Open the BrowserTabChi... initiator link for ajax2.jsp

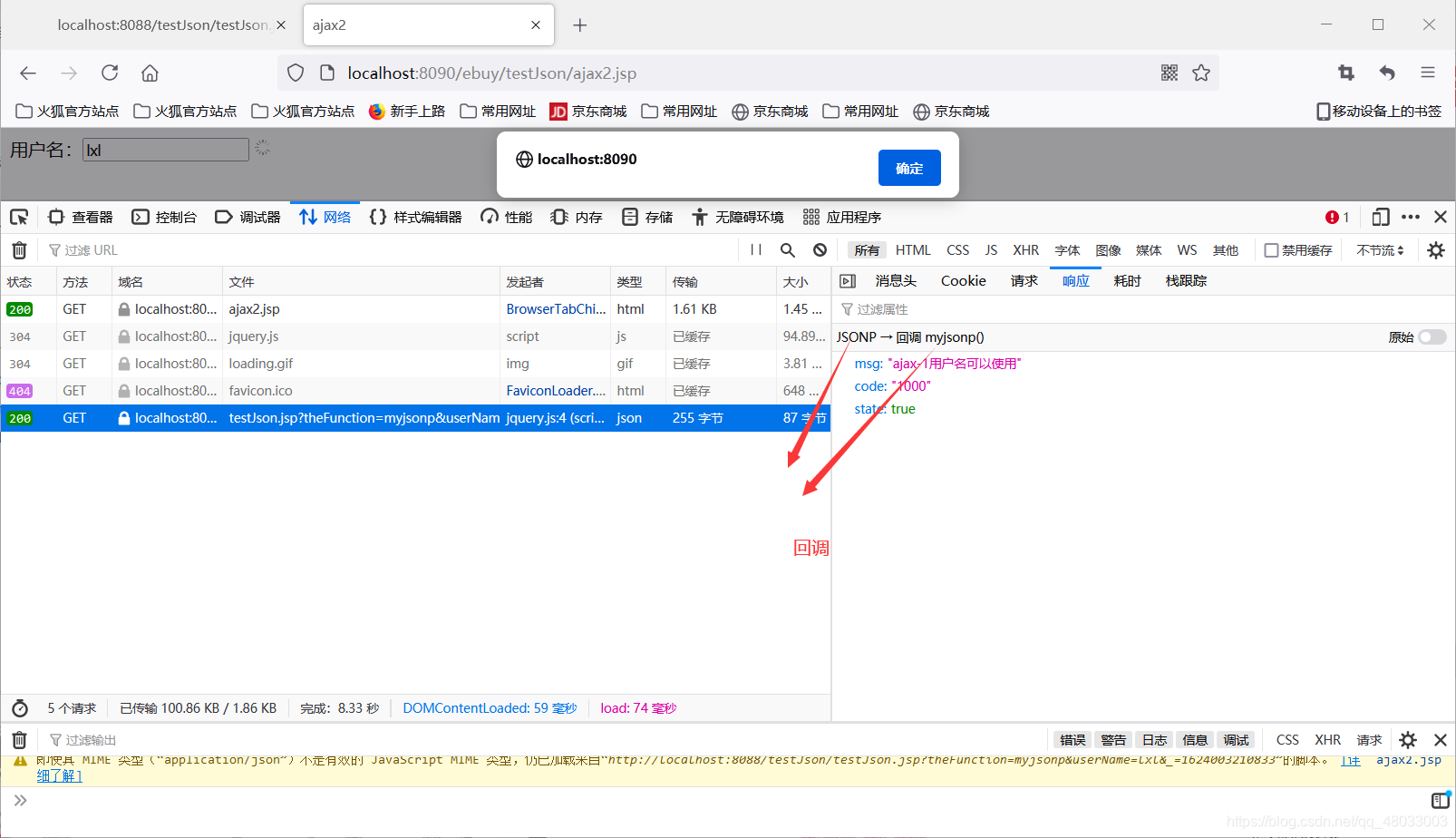pos(556,309)
